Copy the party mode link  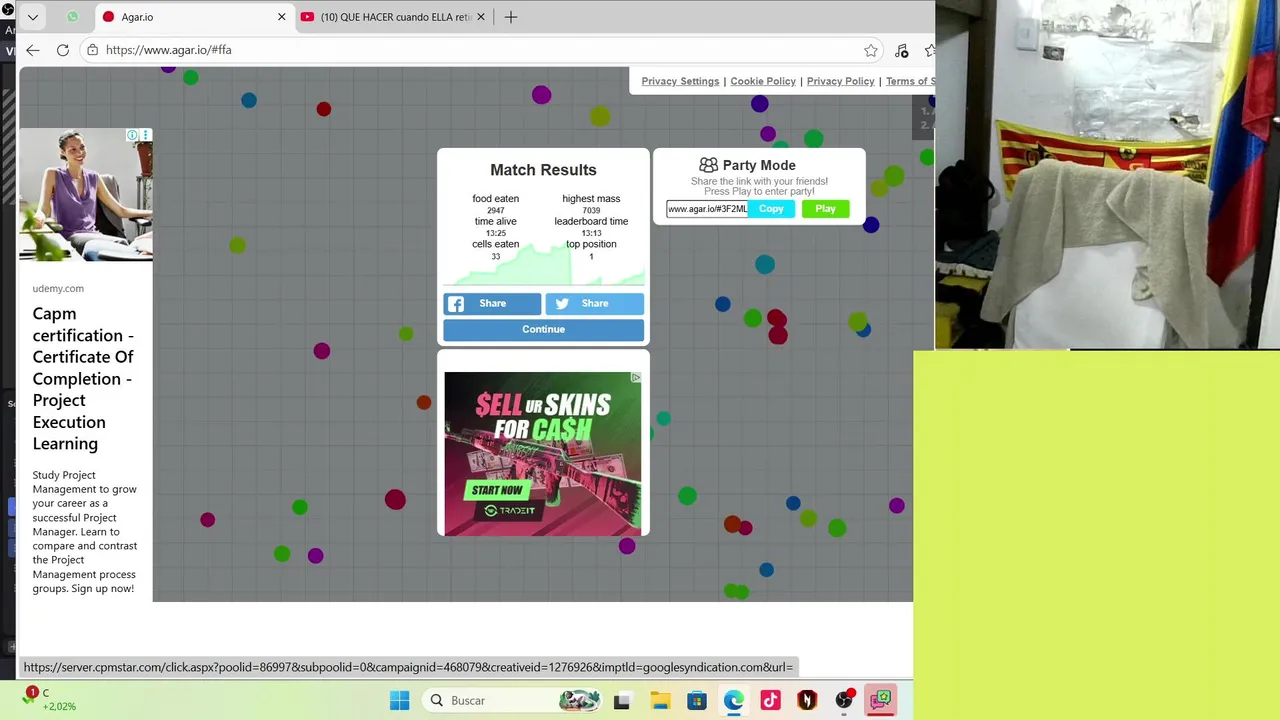coord(771,209)
